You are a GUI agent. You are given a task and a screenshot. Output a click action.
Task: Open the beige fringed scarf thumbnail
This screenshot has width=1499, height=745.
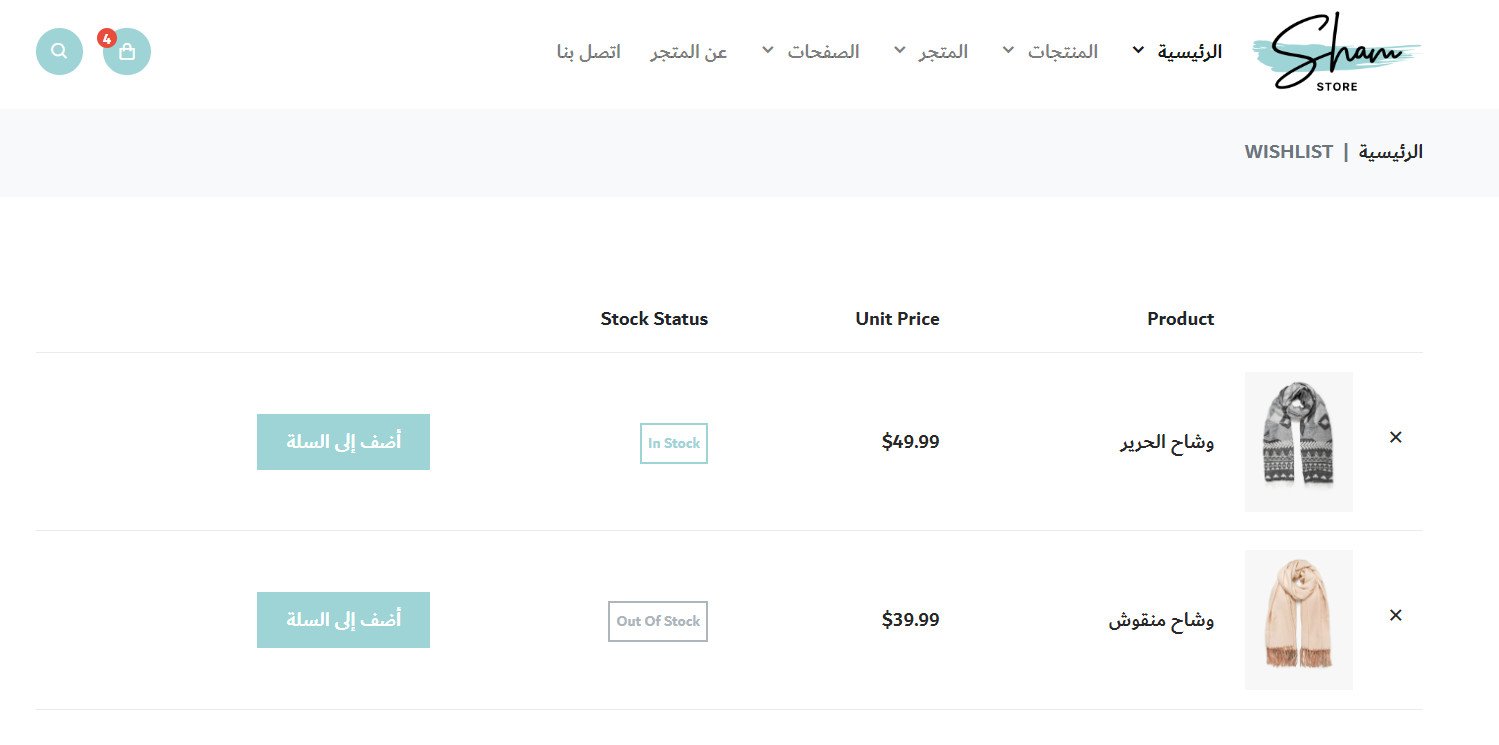(1298, 619)
